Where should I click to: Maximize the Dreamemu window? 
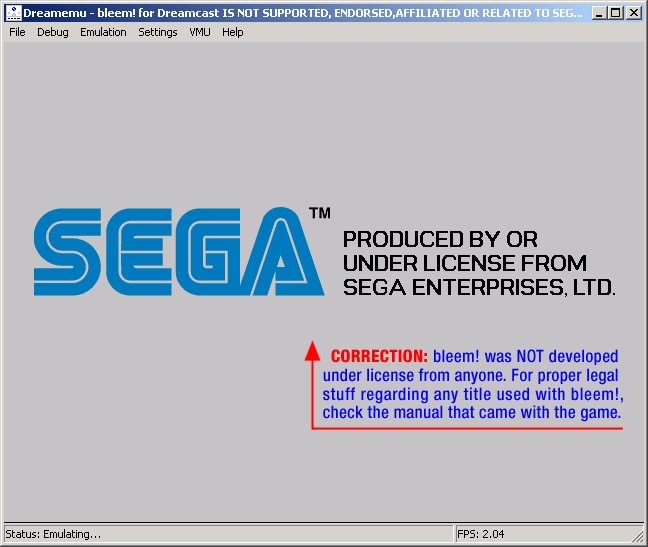615,13
